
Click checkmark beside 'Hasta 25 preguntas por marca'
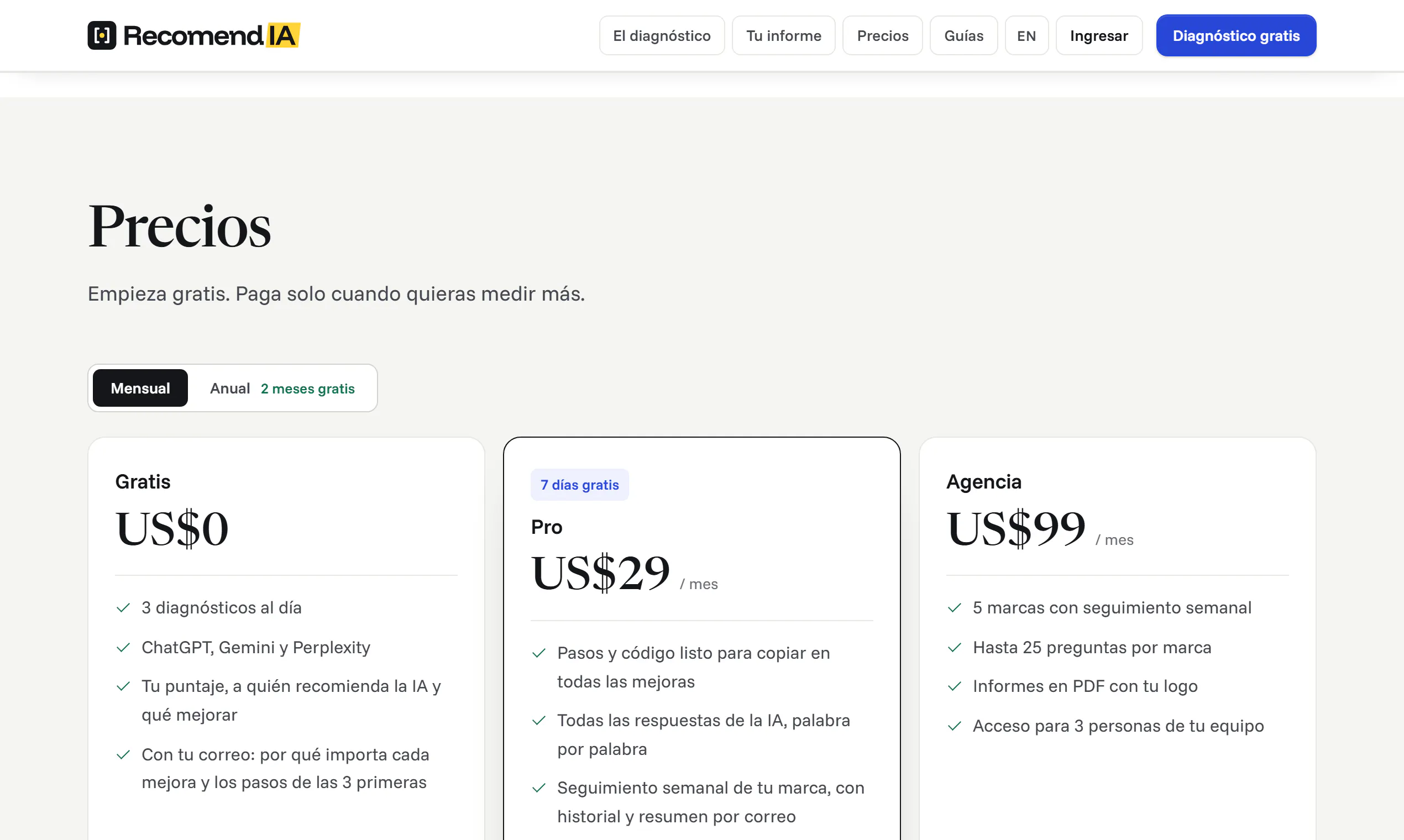[x=954, y=648]
